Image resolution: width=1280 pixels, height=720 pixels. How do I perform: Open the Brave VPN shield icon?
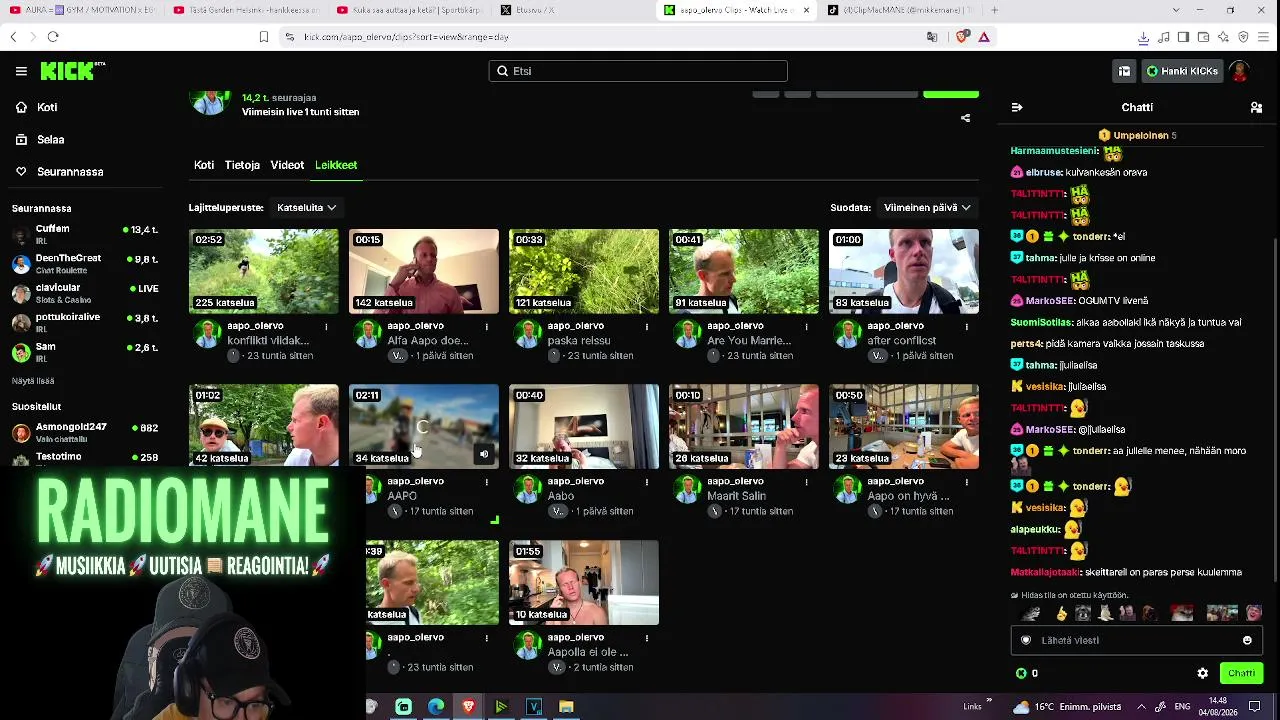tap(1243, 37)
